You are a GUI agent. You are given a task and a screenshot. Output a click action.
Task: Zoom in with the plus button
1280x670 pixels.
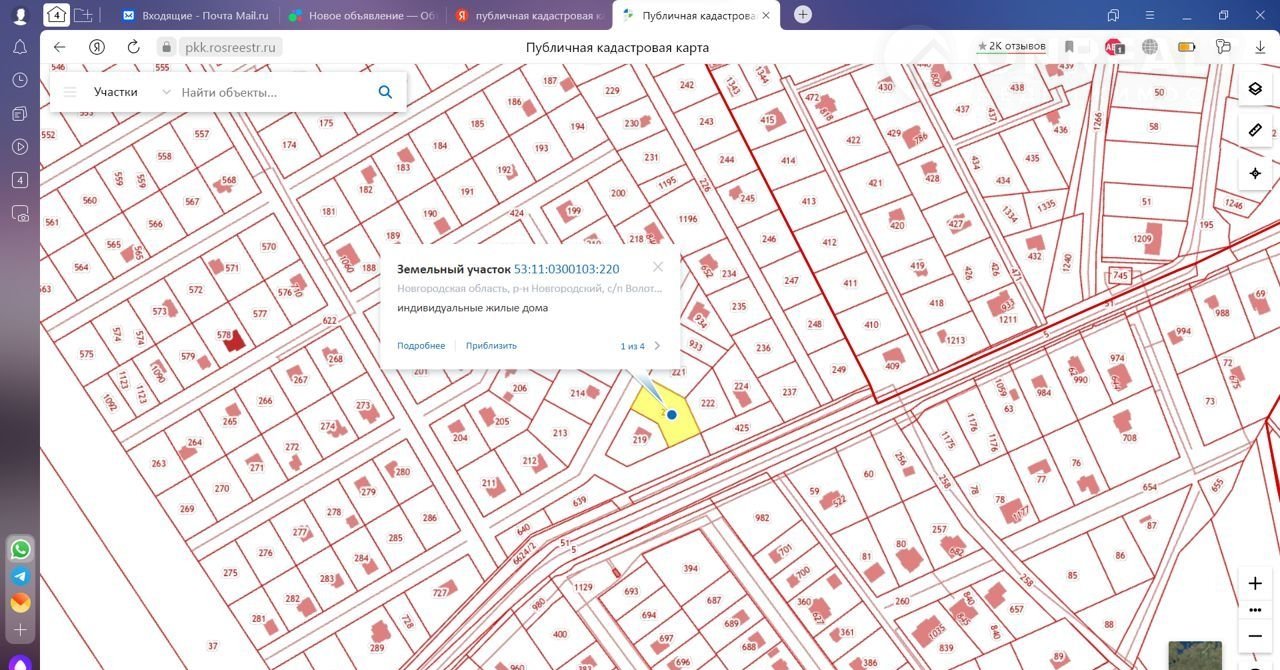pos(1255,583)
